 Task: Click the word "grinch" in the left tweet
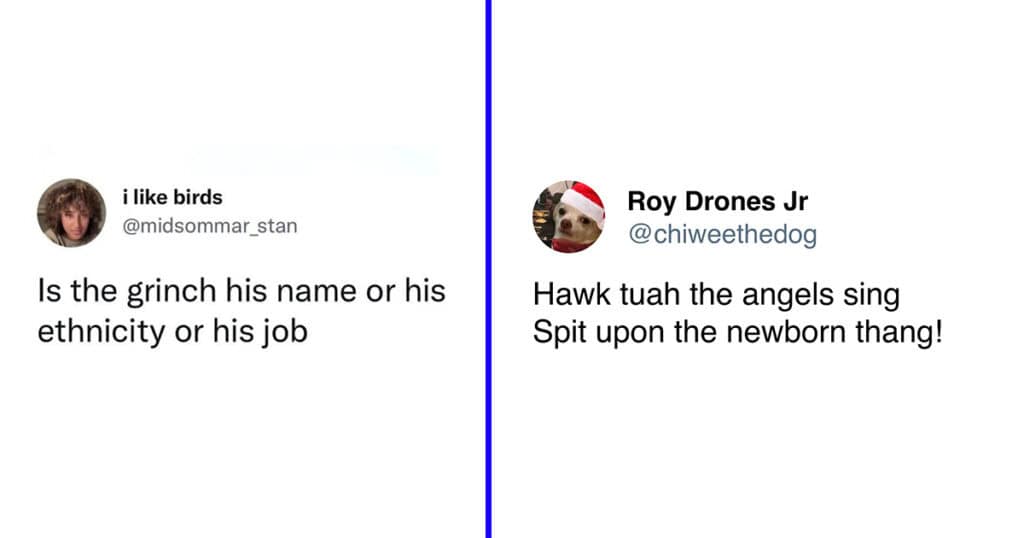(x=171, y=292)
